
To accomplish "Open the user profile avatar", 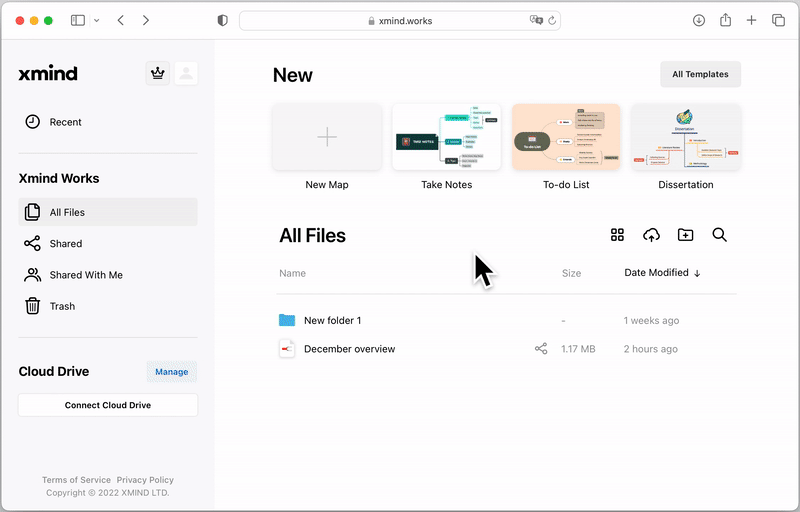I will pos(186,73).
